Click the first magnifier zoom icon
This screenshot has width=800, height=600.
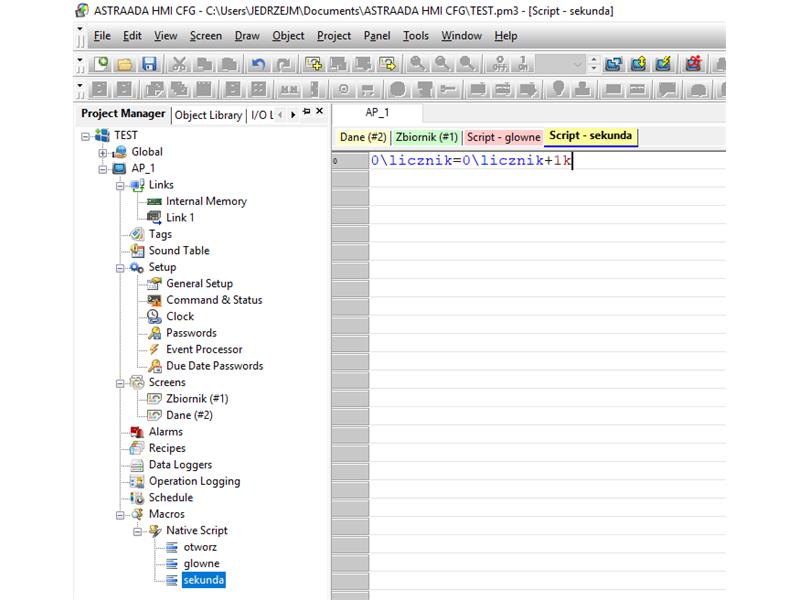click(417, 64)
